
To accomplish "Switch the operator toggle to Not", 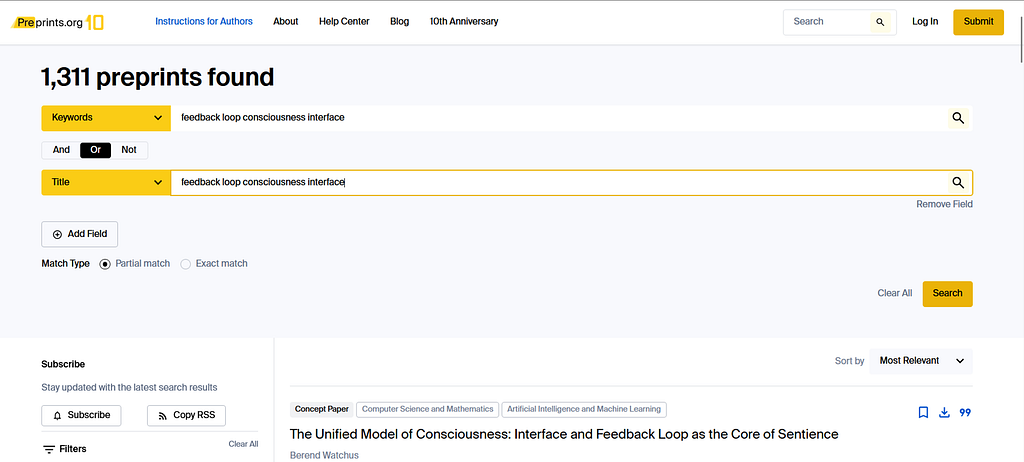I will pyautogui.click(x=129, y=150).
